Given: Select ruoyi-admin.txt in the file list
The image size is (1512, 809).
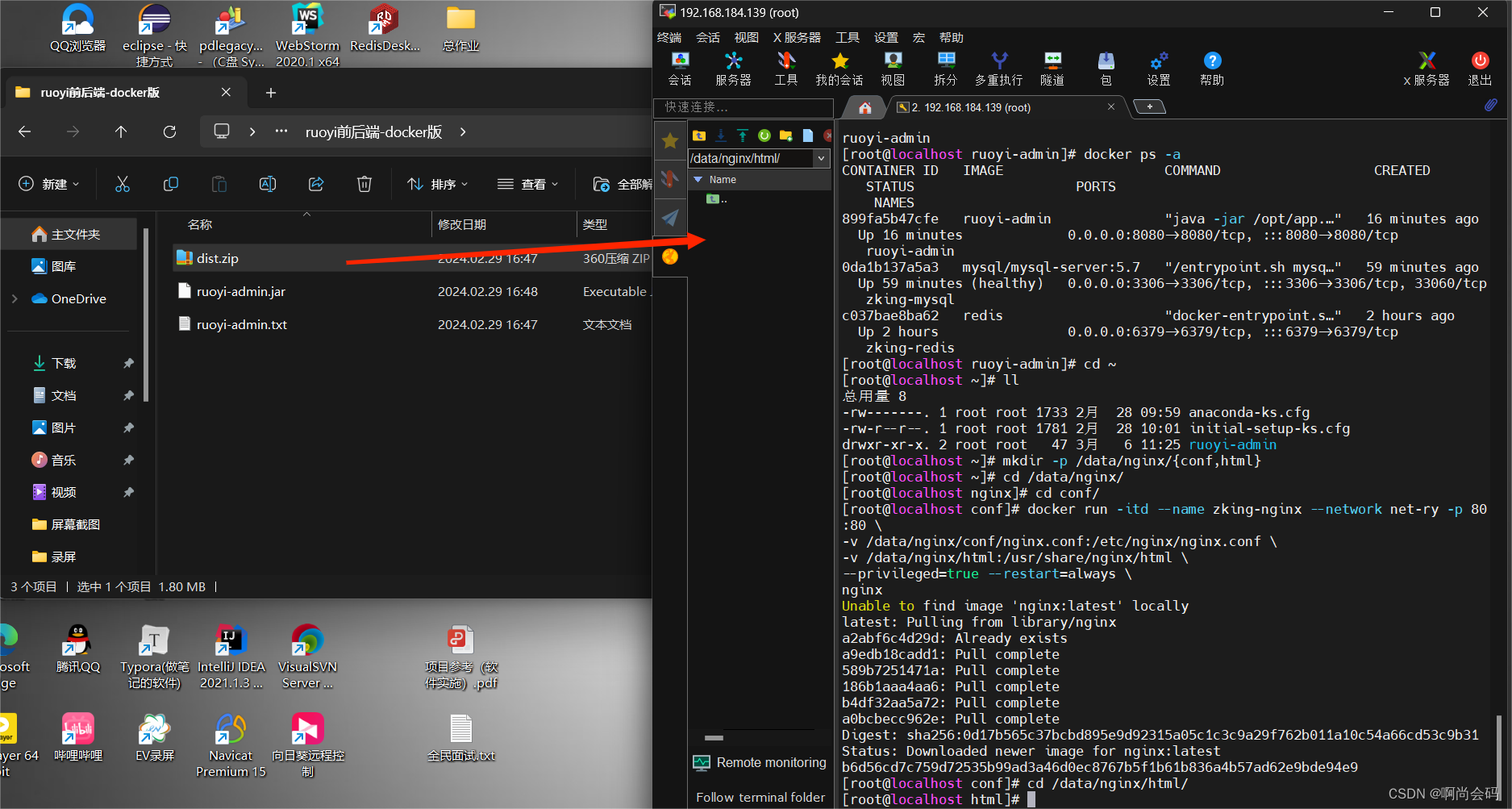Looking at the screenshot, I should pos(242,324).
